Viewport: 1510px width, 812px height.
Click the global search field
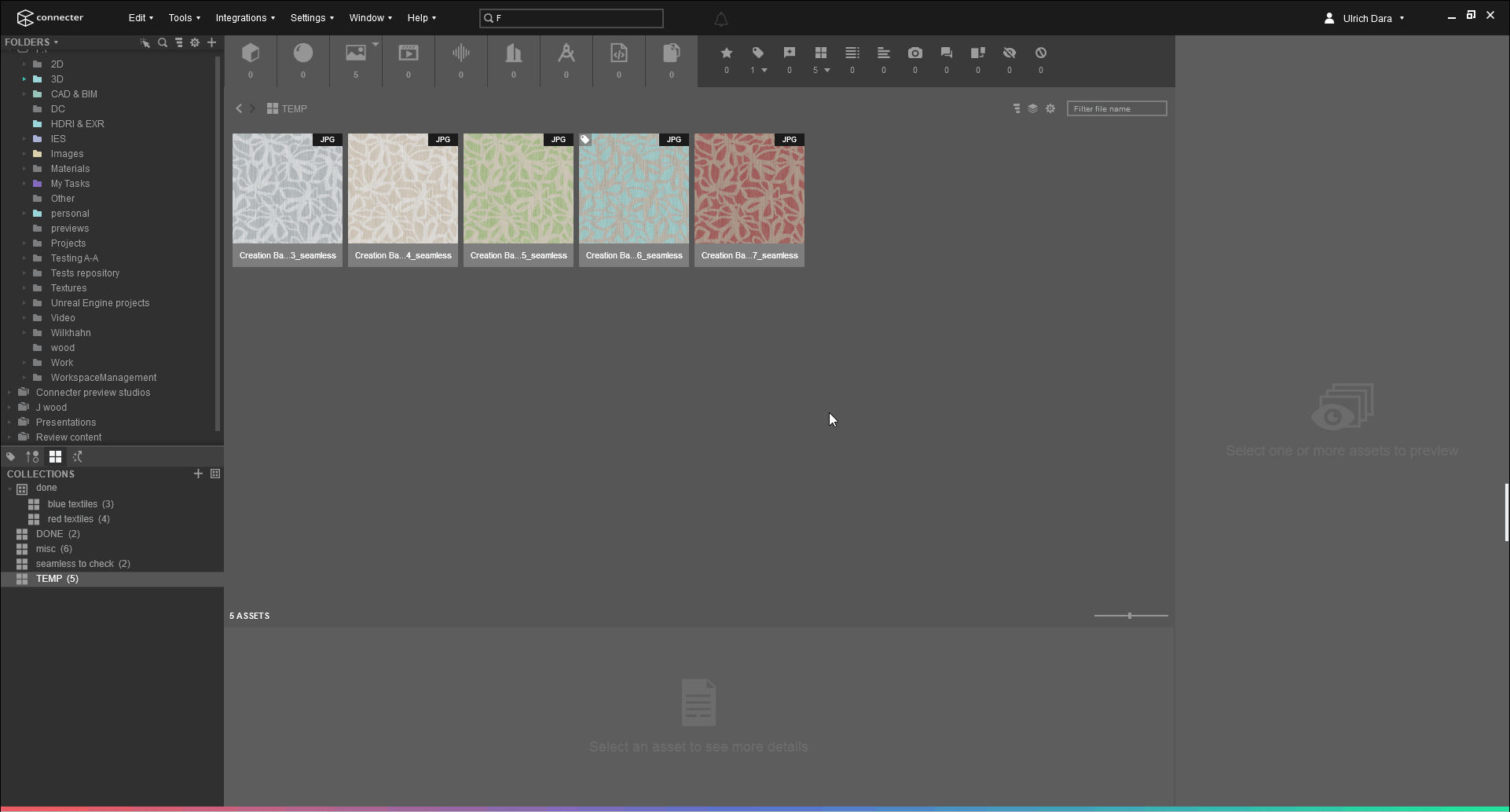(x=571, y=18)
